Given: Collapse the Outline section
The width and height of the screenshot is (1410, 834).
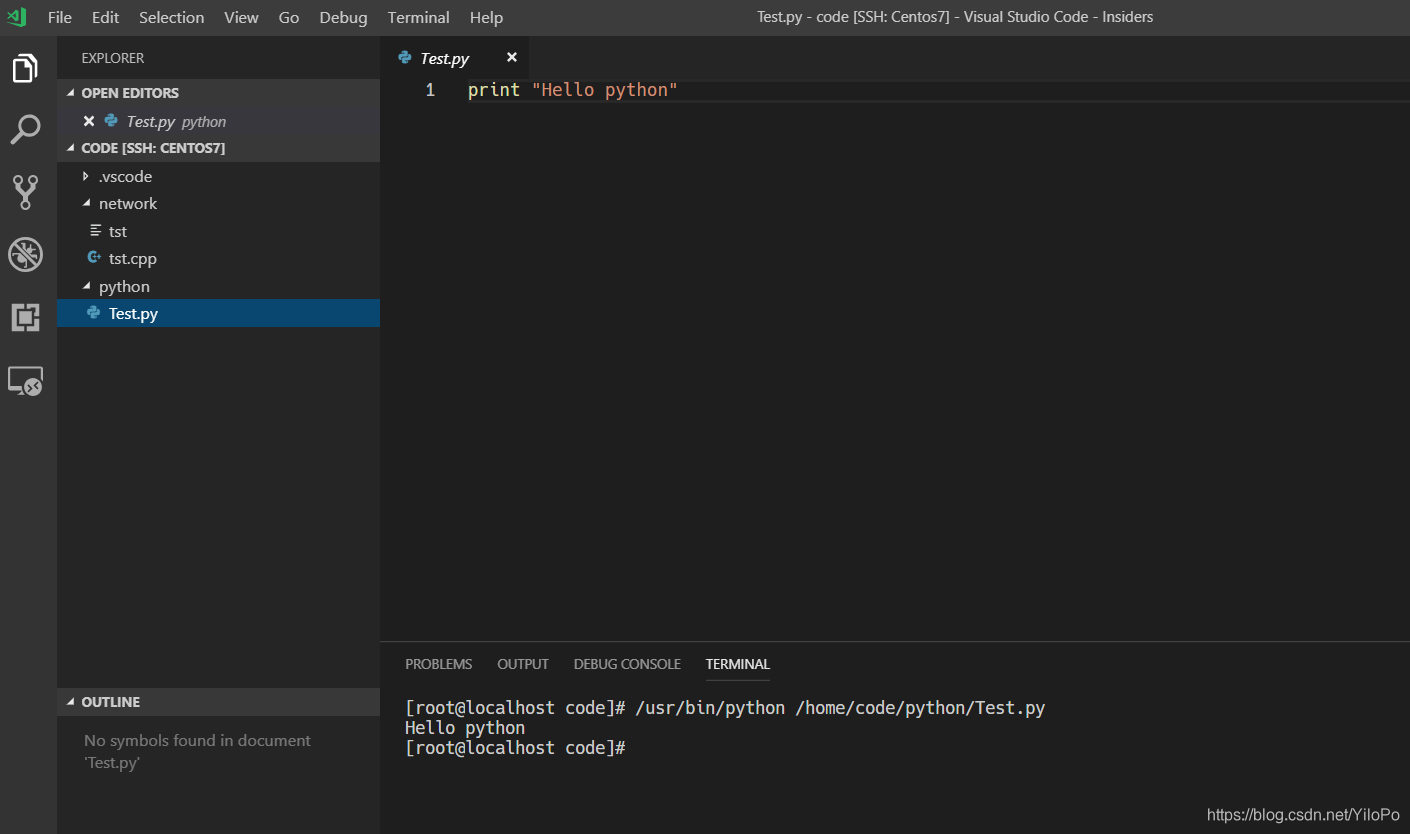Looking at the screenshot, I should pyautogui.click(x=71, y=702).
